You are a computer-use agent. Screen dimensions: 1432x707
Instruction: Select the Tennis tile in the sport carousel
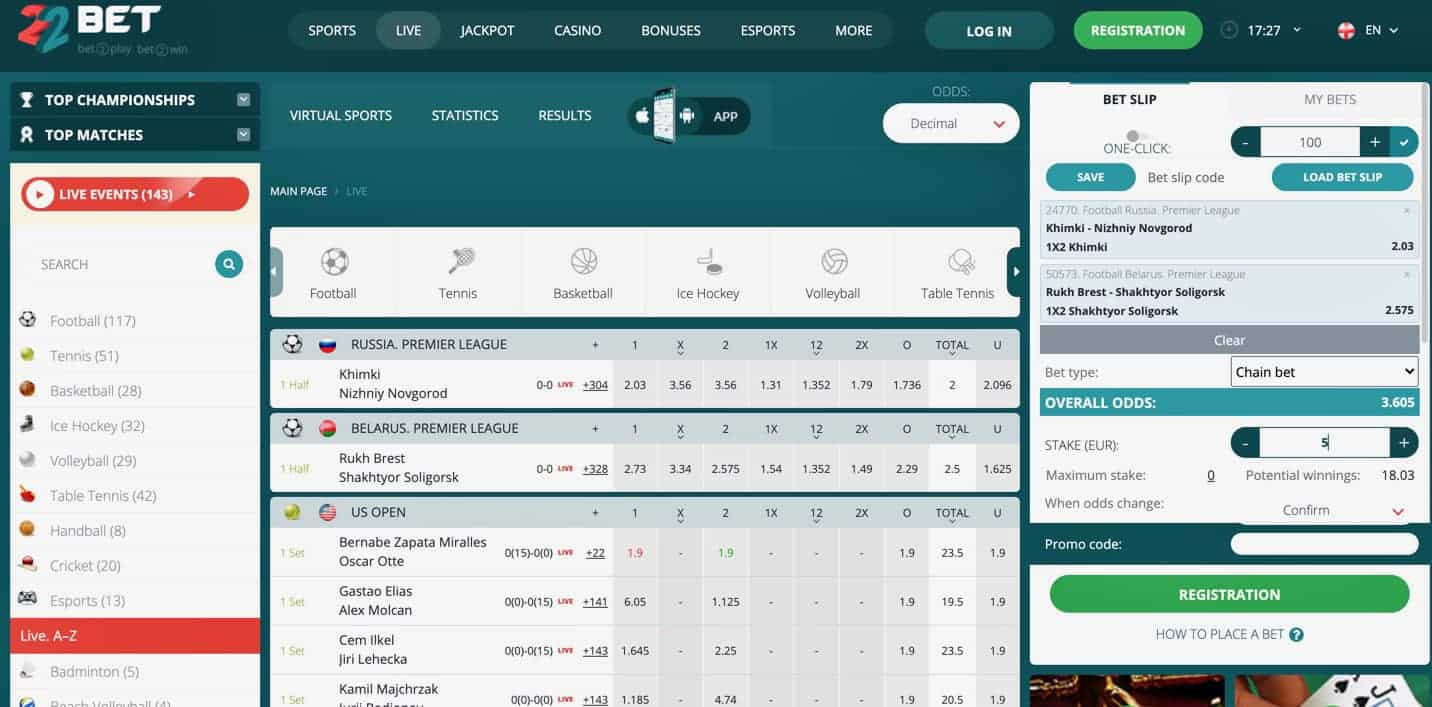458,273
